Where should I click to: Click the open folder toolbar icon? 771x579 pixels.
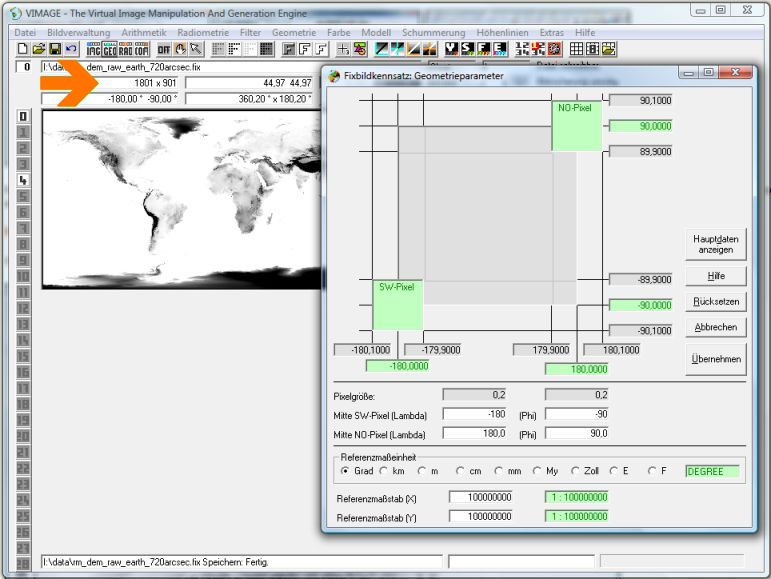(x=38, y=48)
